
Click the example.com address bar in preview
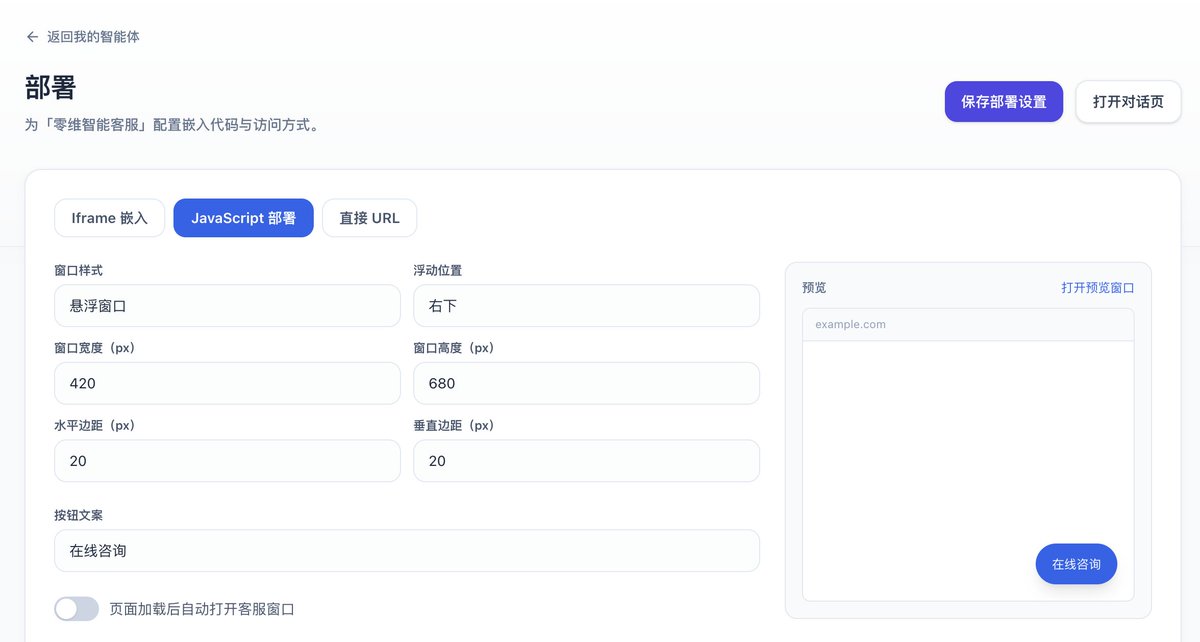coord(968,325)
